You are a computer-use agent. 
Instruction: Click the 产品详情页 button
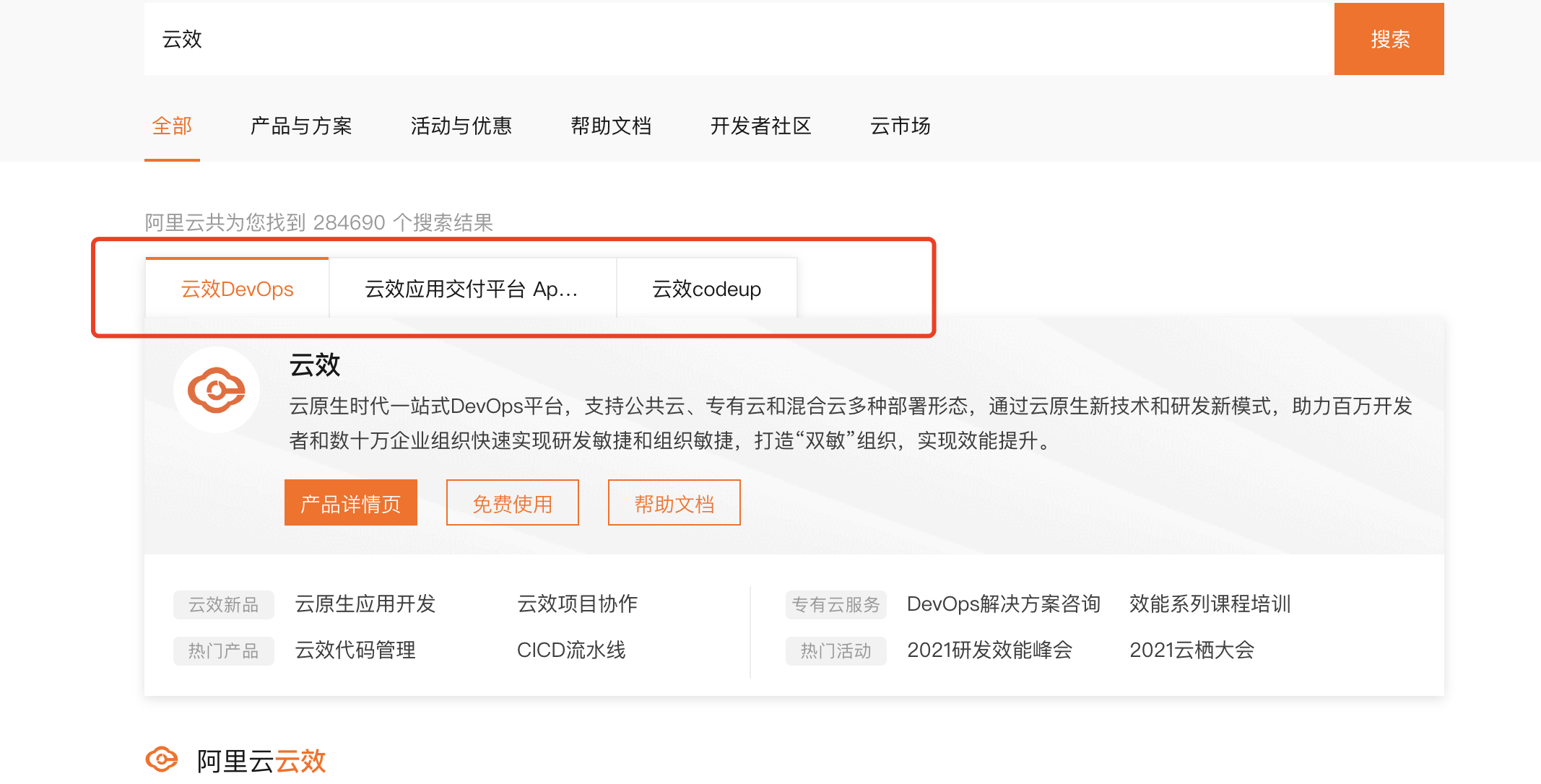pyautogui.click(x=351, y=503)
